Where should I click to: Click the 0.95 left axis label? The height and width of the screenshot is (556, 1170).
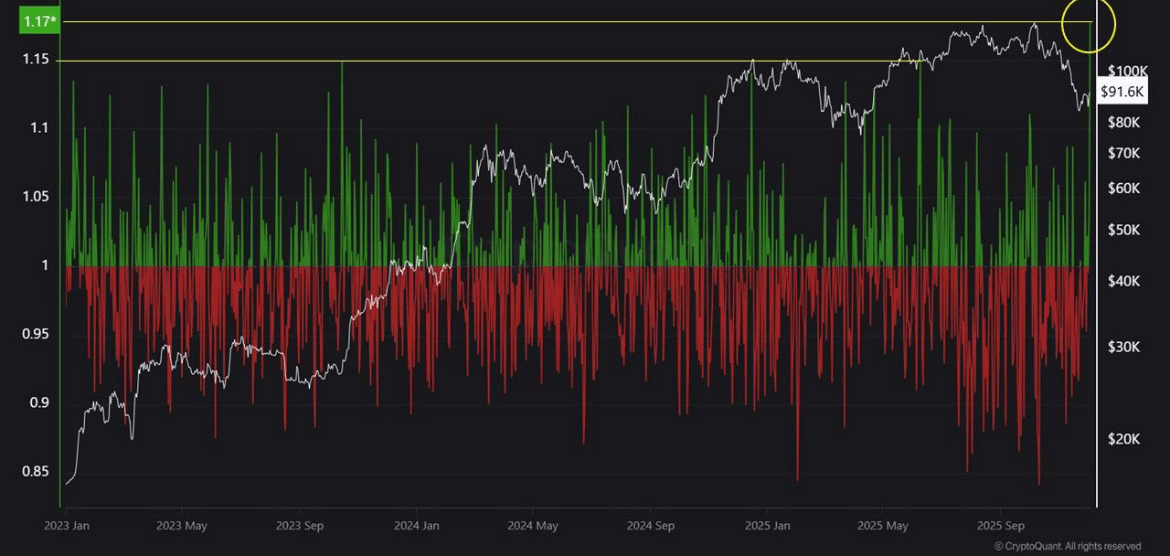tap(37, 334)
